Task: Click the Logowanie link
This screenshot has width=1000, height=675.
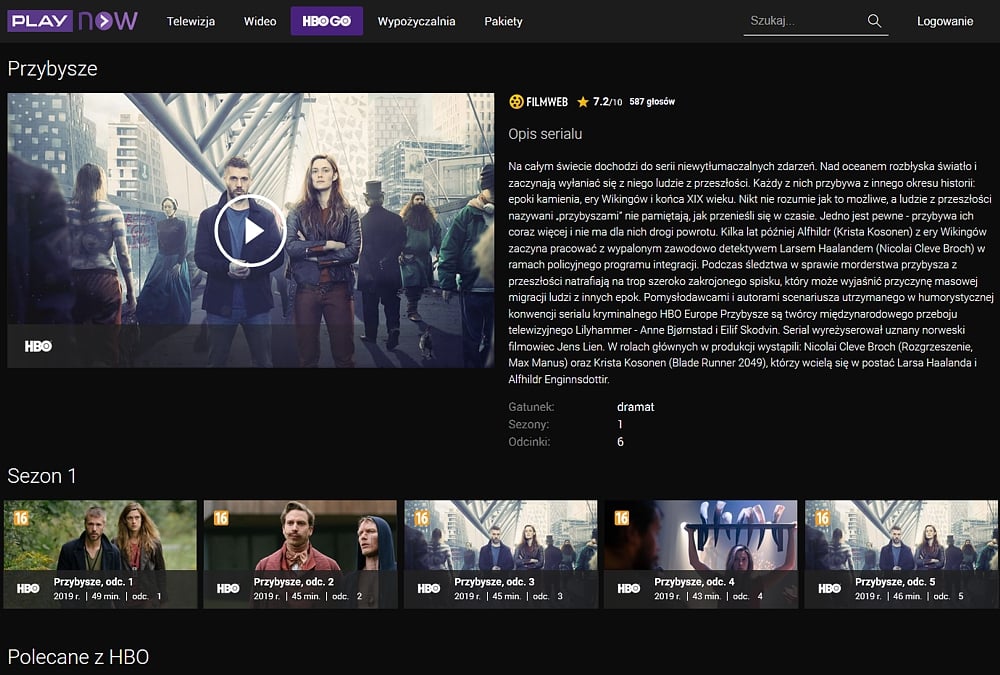Action: (945, 21)
